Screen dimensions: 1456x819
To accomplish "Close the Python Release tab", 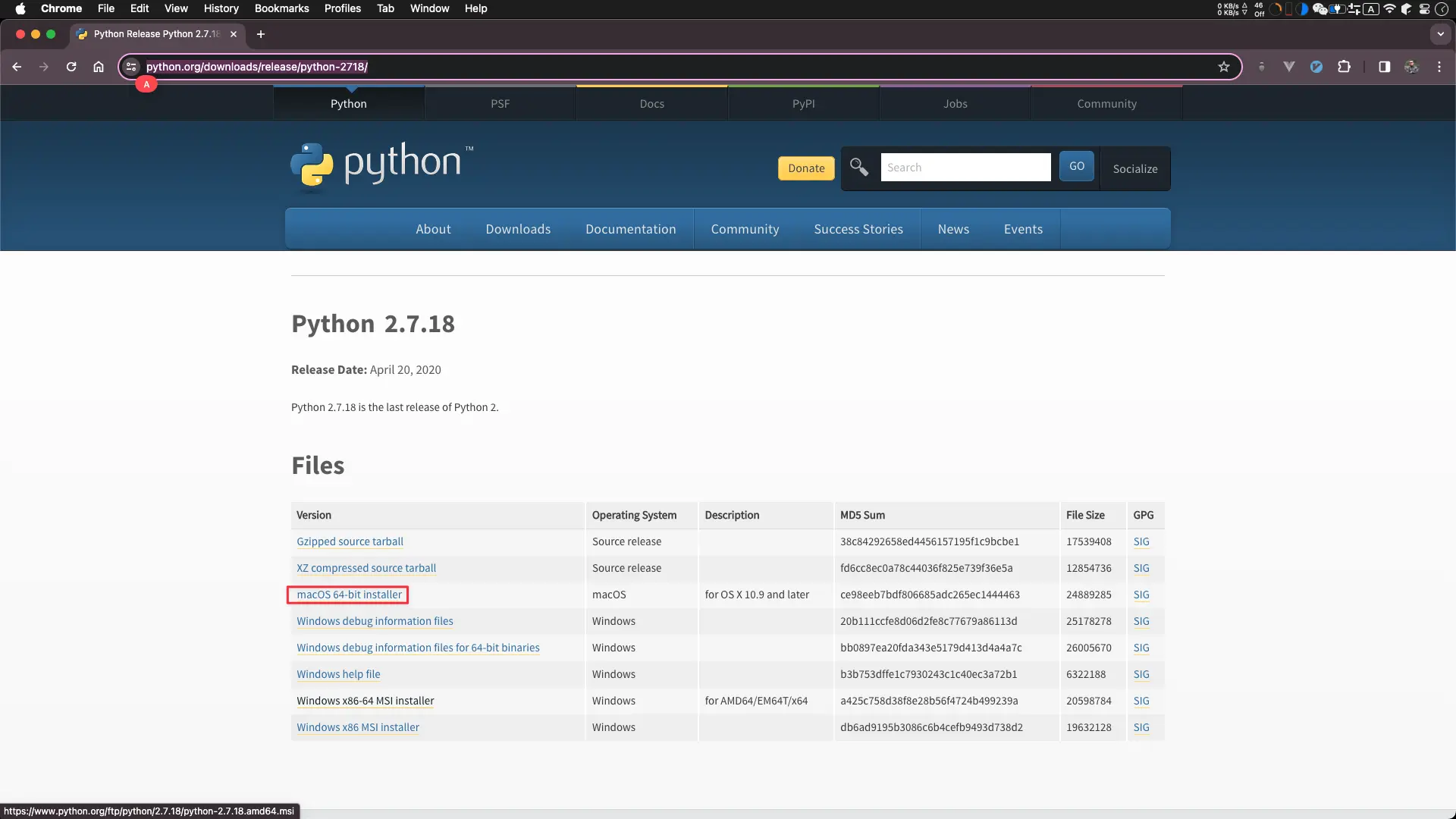I will point(234,34).
